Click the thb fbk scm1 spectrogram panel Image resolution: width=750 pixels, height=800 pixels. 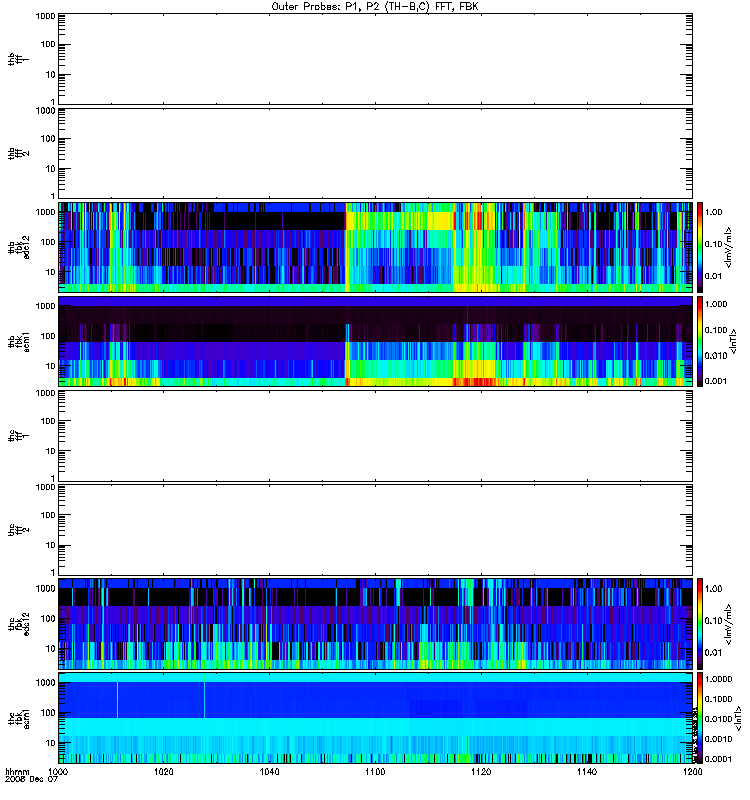pos(375,341)
